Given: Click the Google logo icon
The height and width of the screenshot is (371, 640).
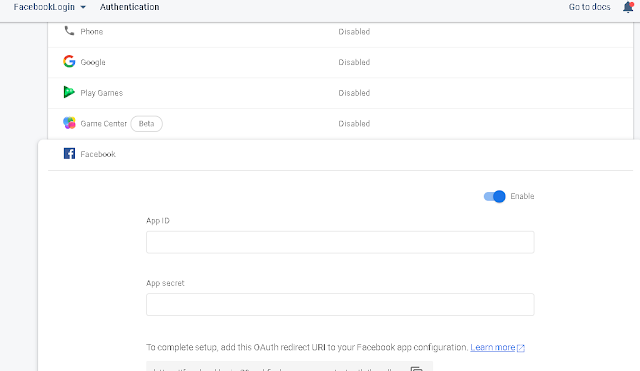Looking at the screenshot, I should pos(69,62).
